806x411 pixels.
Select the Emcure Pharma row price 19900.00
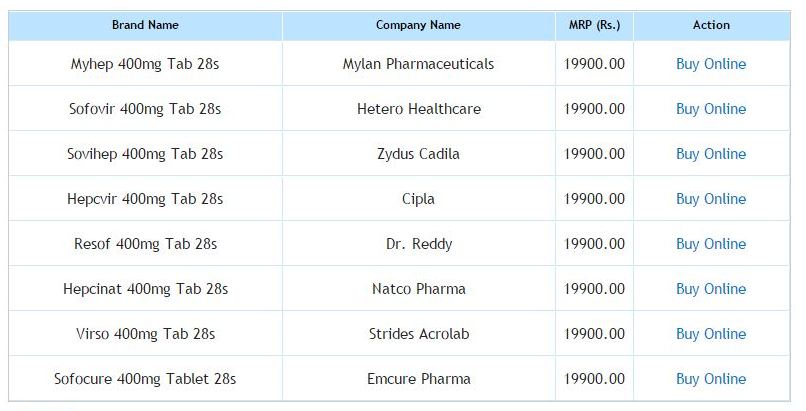tap(594, 379)
